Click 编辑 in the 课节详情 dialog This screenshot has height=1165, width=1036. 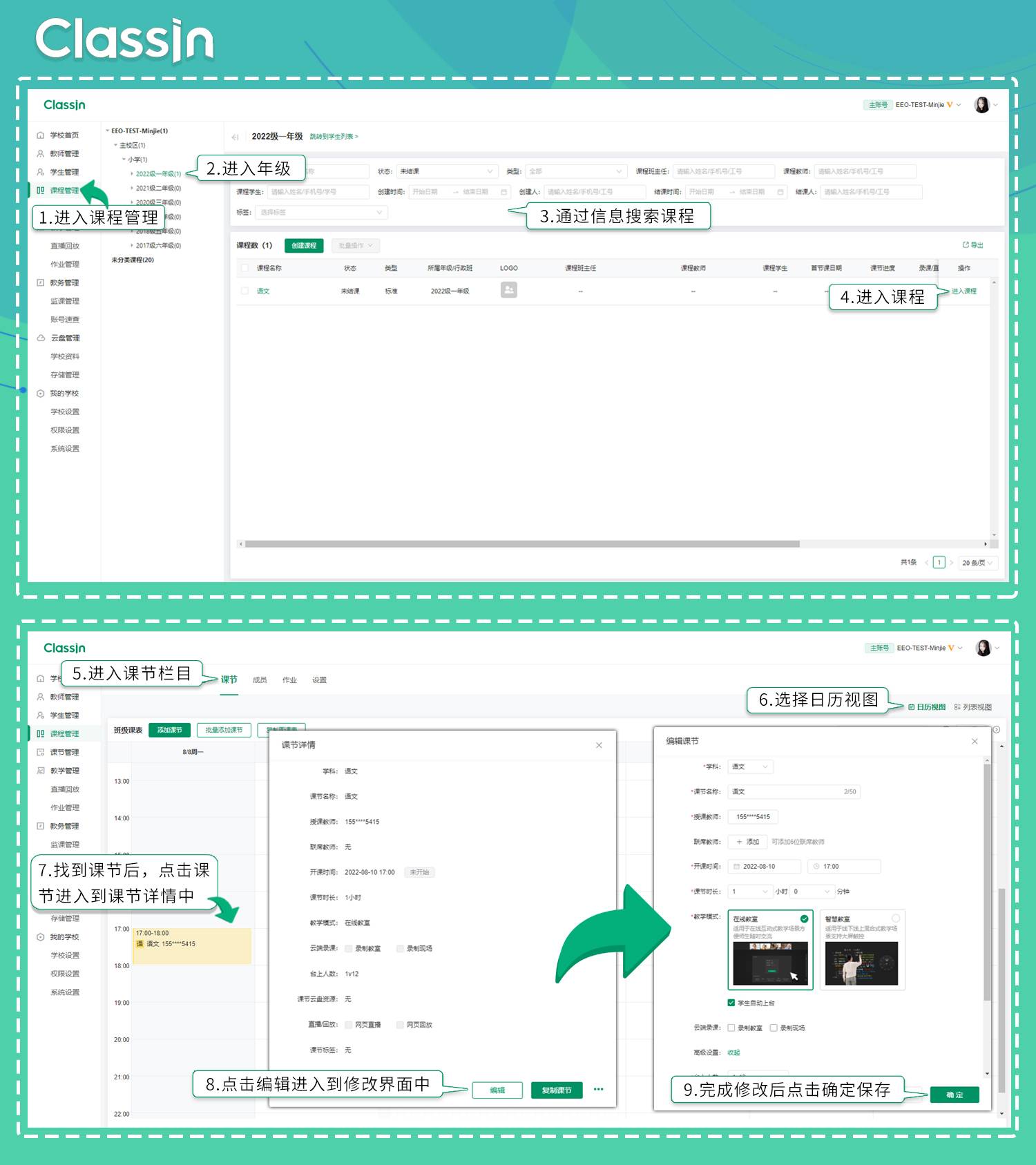click(x=497, y=1090)
